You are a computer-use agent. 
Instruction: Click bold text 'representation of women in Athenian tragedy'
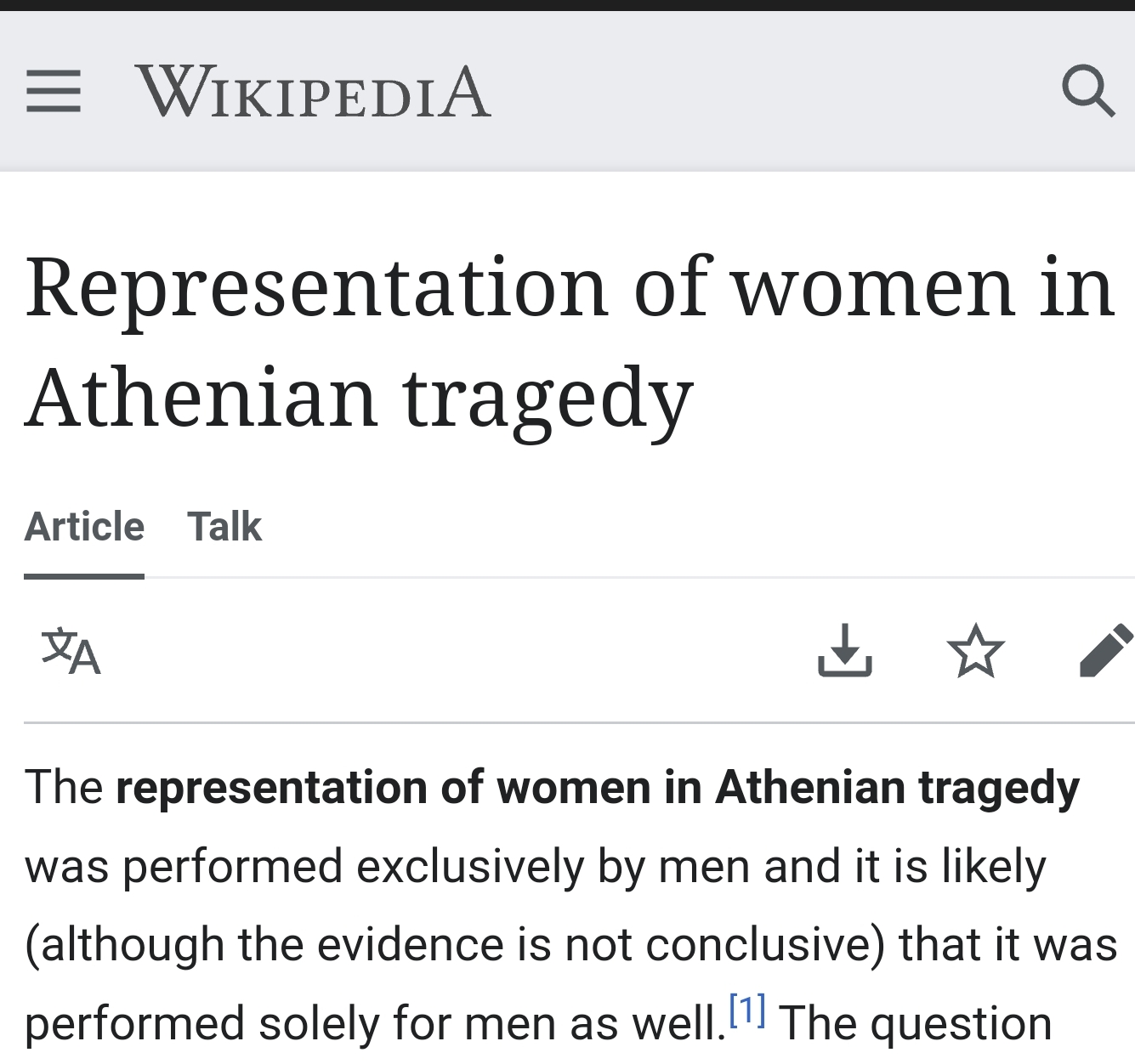[x=597, y=788]
